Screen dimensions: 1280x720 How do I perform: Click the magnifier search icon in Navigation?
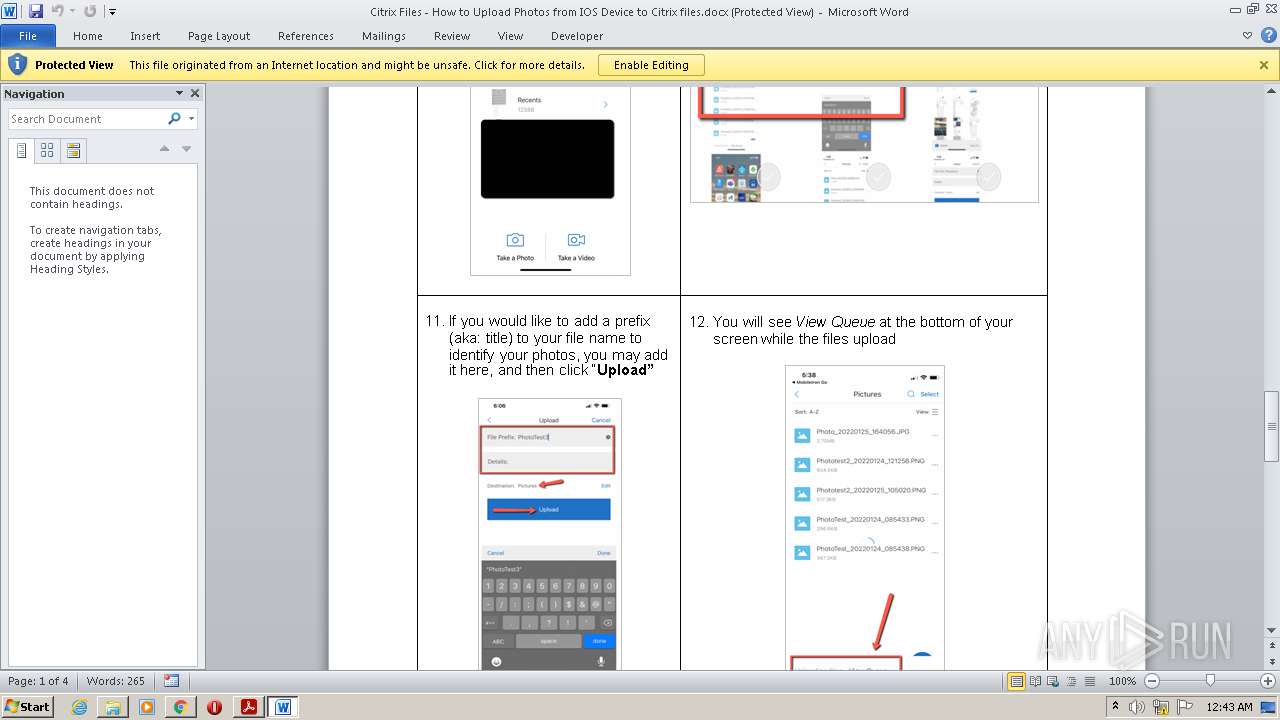coord(174,118)
